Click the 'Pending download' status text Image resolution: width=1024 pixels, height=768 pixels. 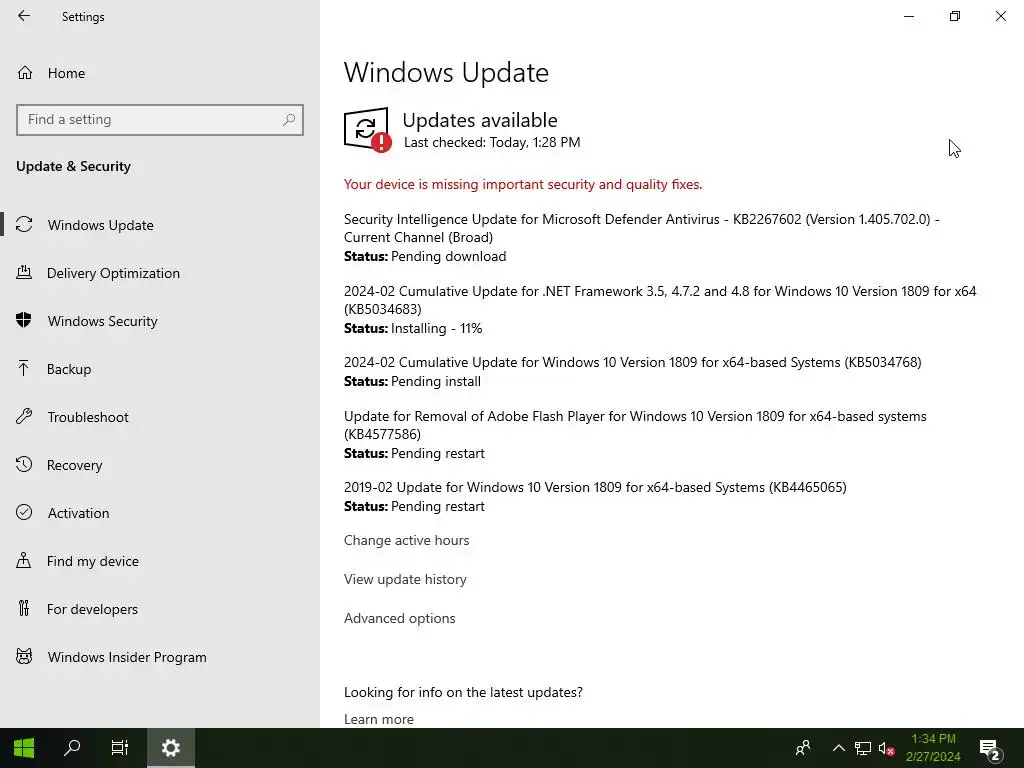click(448, 256)
